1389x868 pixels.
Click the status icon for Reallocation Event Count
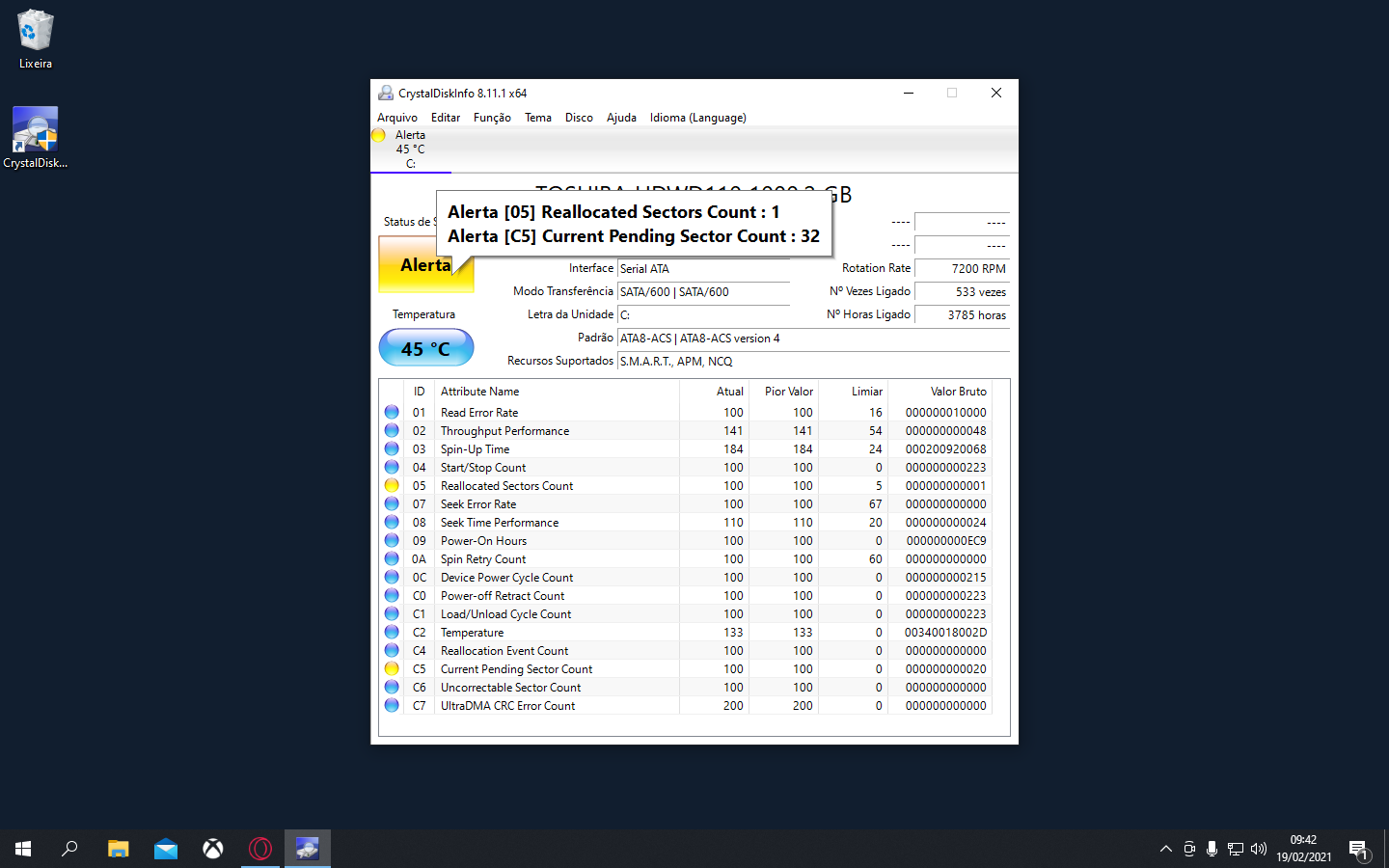tap(392, 650)
